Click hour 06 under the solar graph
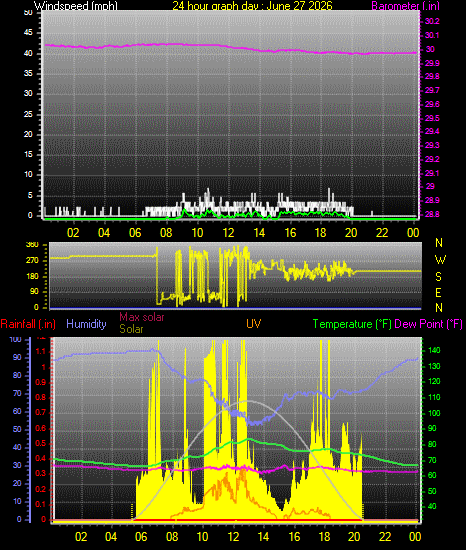 coord(141,537)
